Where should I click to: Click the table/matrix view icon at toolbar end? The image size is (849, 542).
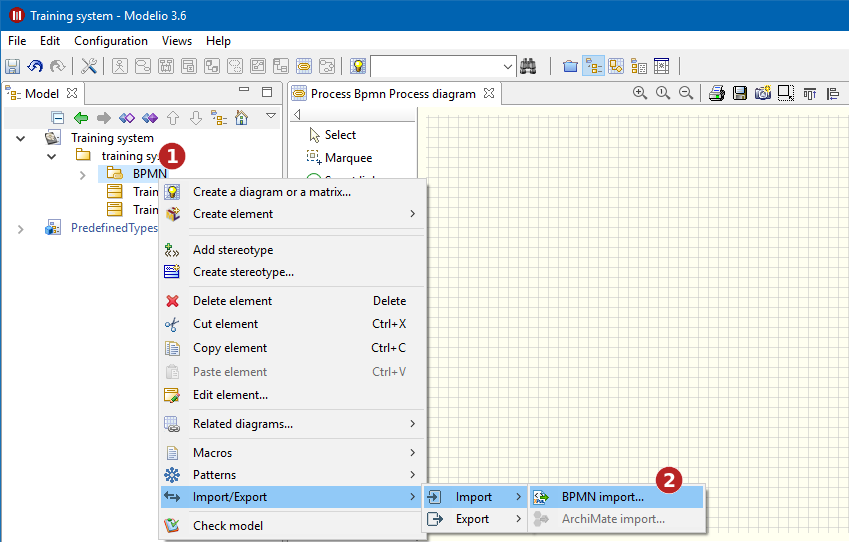tap(662, 66)
